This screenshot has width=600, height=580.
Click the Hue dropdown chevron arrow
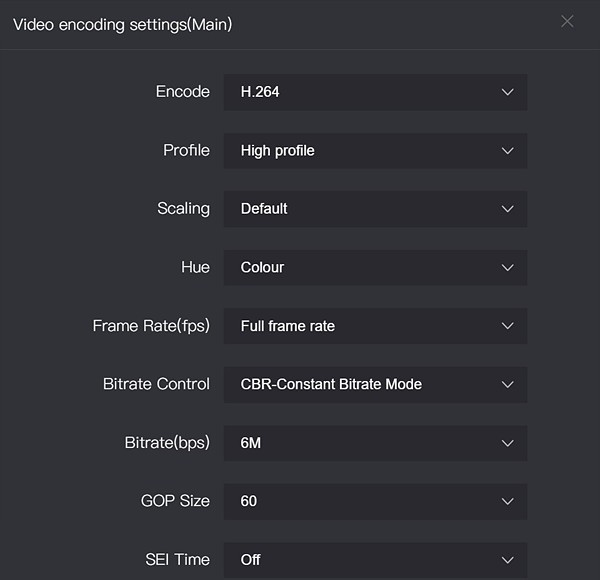[507, 268]
